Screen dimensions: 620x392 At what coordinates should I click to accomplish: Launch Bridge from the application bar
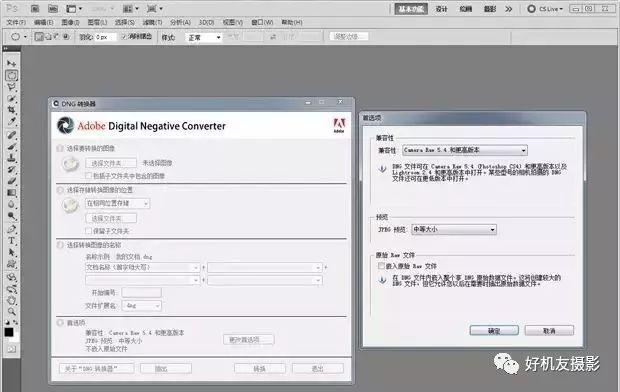coord(35,8)
